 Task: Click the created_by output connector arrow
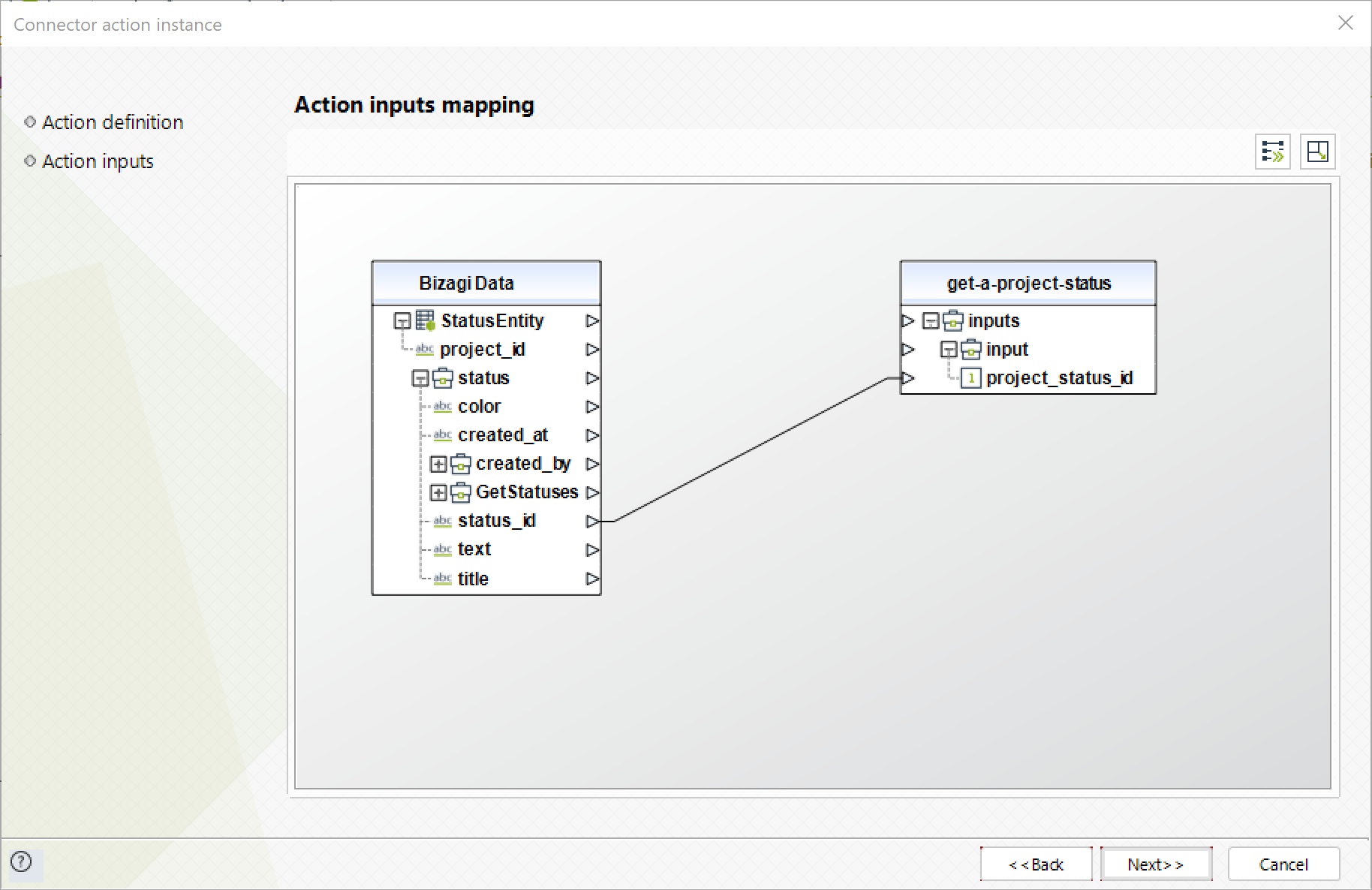click(592, 464)
